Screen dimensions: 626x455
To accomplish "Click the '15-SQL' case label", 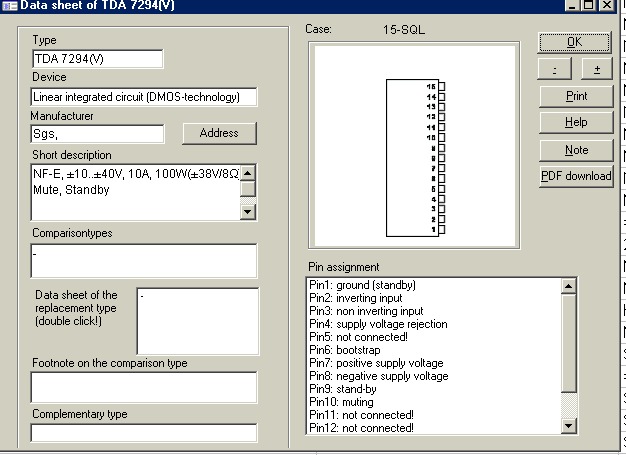I will click(x=404, y=30).
